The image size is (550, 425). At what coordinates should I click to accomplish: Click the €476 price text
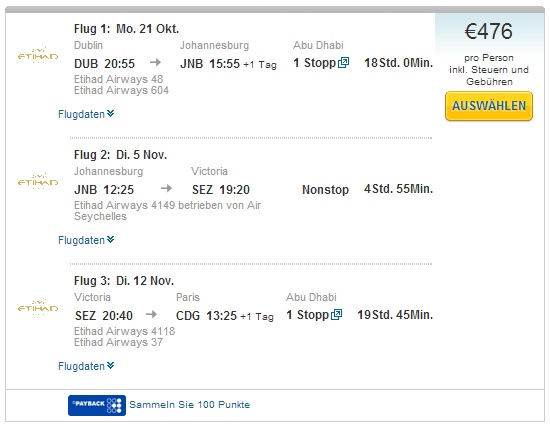pos(489,32)
